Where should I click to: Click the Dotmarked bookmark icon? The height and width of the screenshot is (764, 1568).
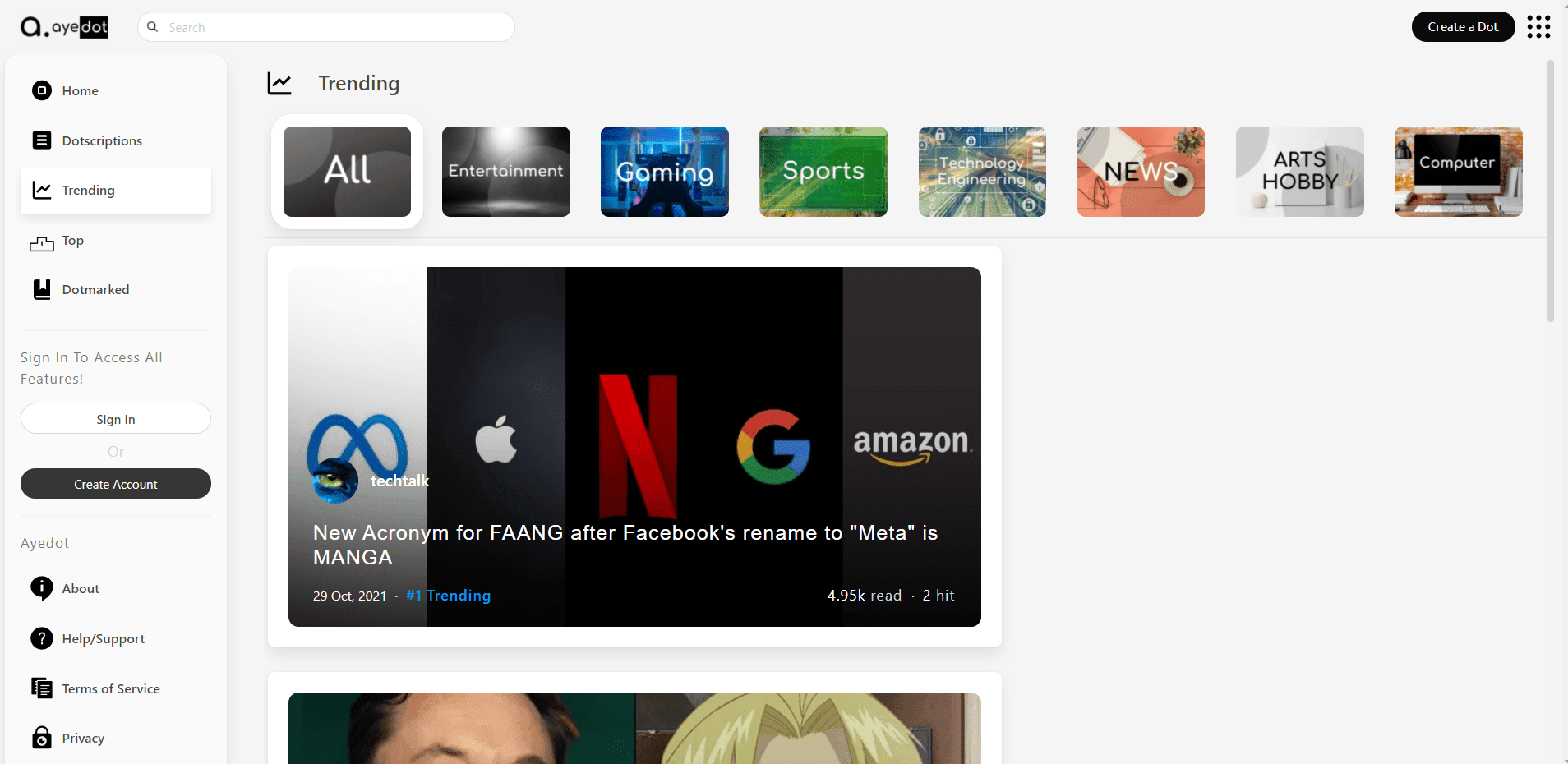point(42,289)
